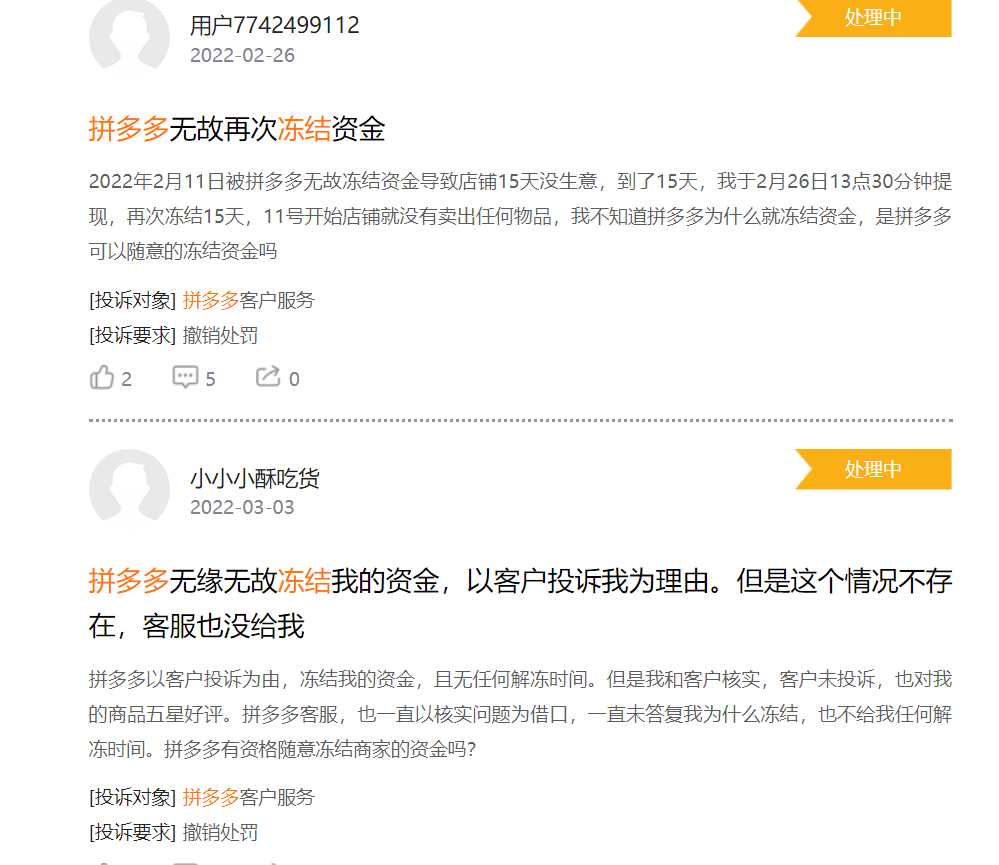Open complaint titled 拼多多无缘无故冻结我的资金
The height and width of the screenshot is (865, 999).
coord(520,603)
